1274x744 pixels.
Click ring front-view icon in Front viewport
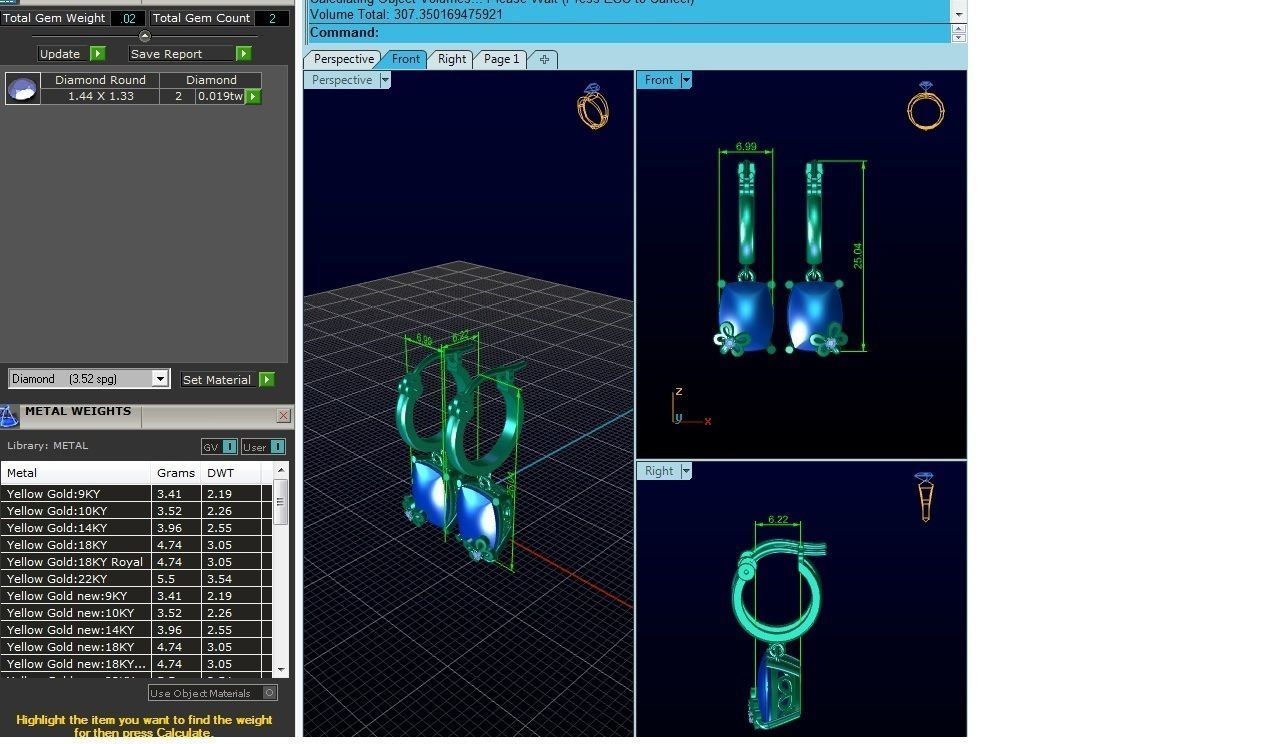[926, 106]
